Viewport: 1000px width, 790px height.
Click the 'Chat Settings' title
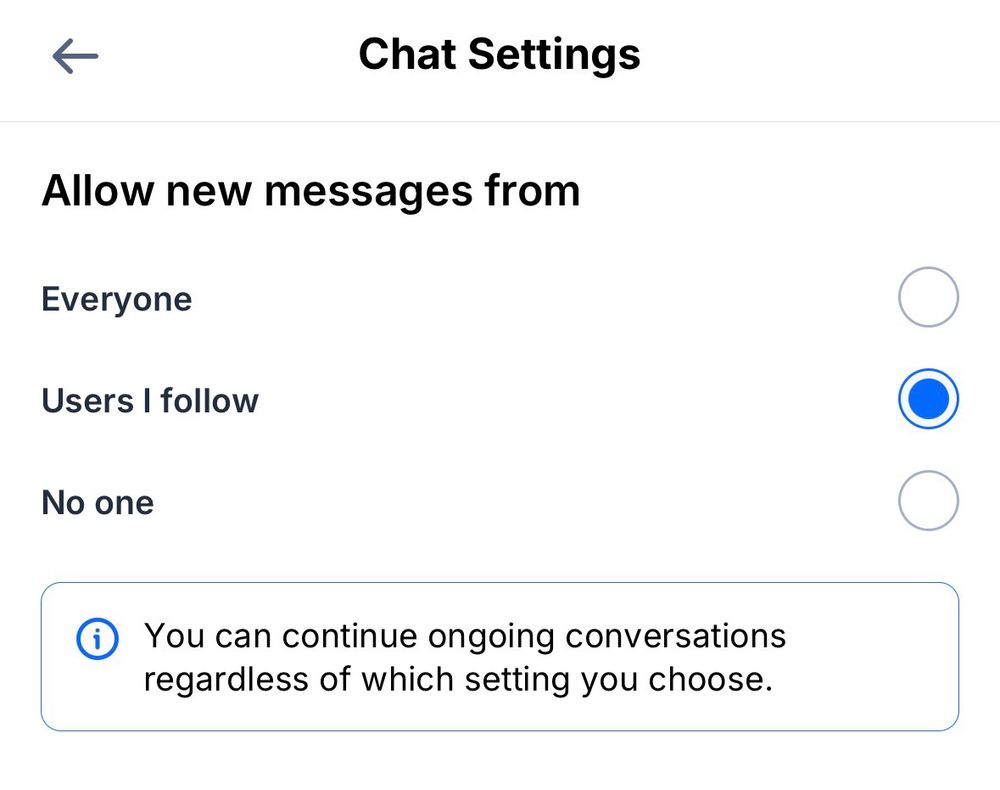[x=500, y=54]
